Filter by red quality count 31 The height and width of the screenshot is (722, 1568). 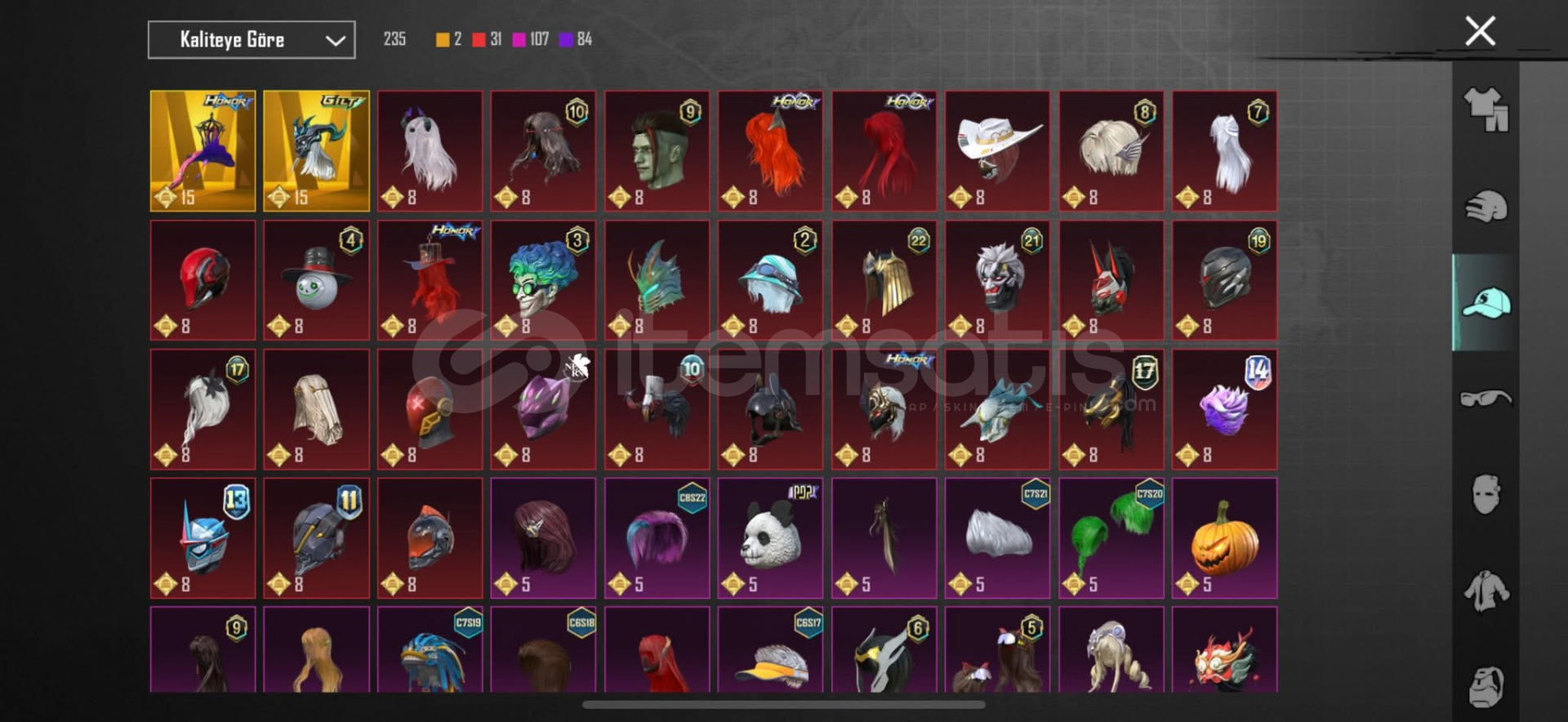tap(487, 39)
